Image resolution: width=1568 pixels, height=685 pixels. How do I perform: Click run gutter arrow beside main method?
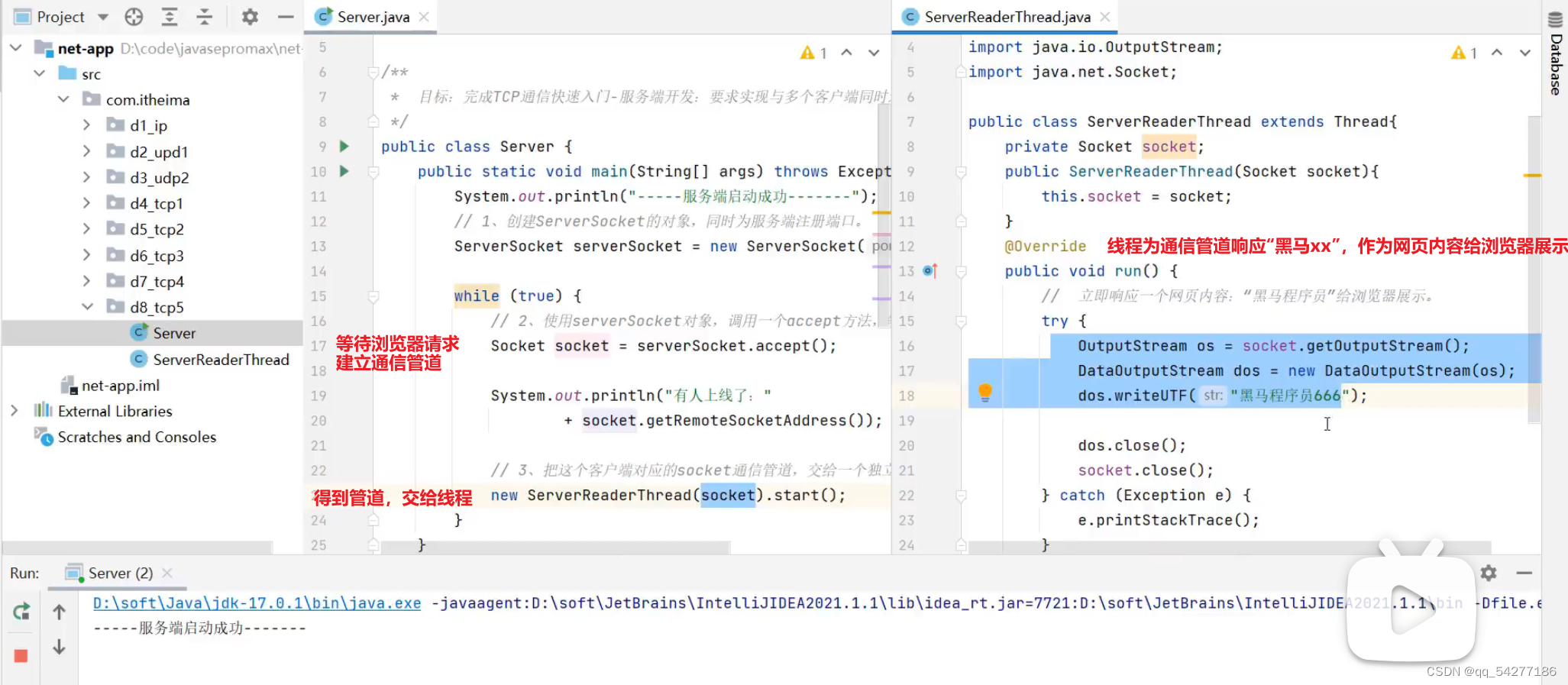coord(344,171)
